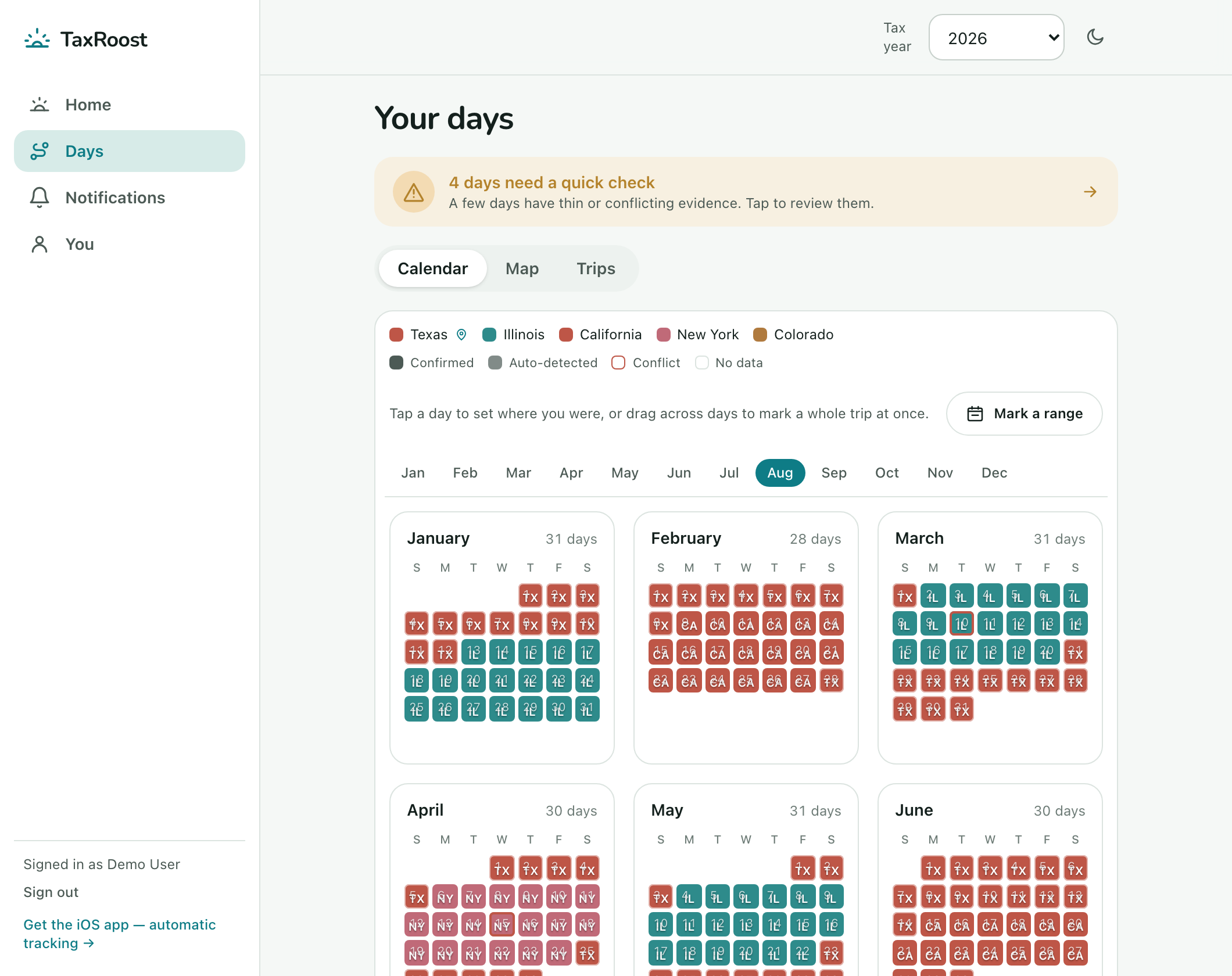Click the California legend color swatch

pos(566,335)
